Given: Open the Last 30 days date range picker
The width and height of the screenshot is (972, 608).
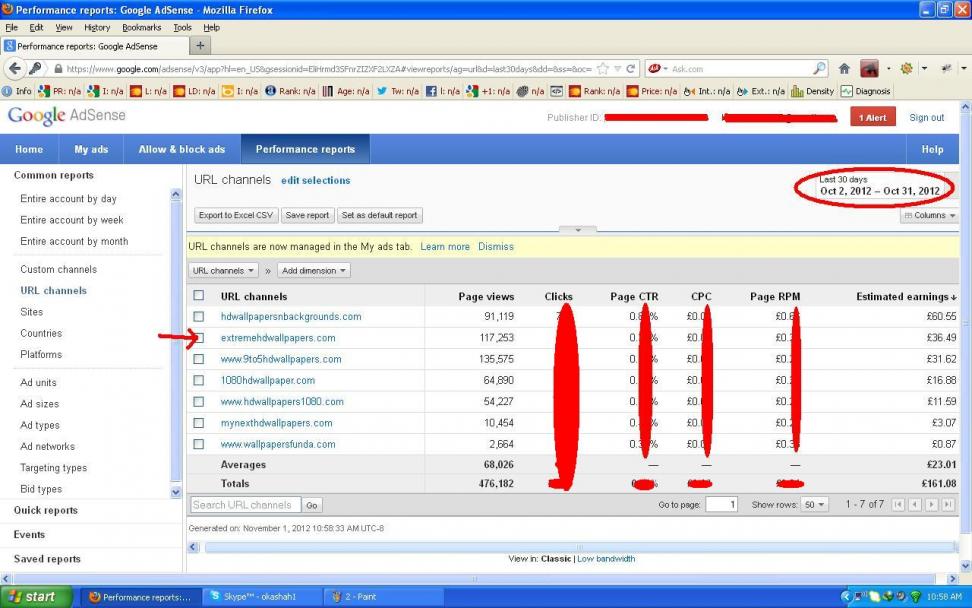Looking at the screenshot, I should 879,186.
